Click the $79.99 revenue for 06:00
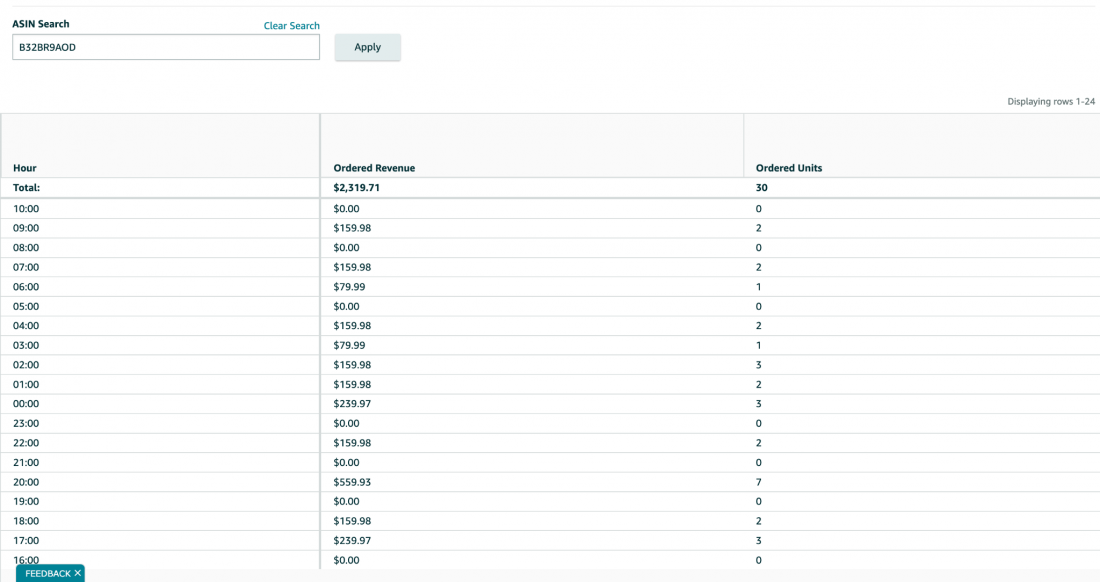Image resolution: width=1100 pixels, height=582 pixels. pos(349,287)
